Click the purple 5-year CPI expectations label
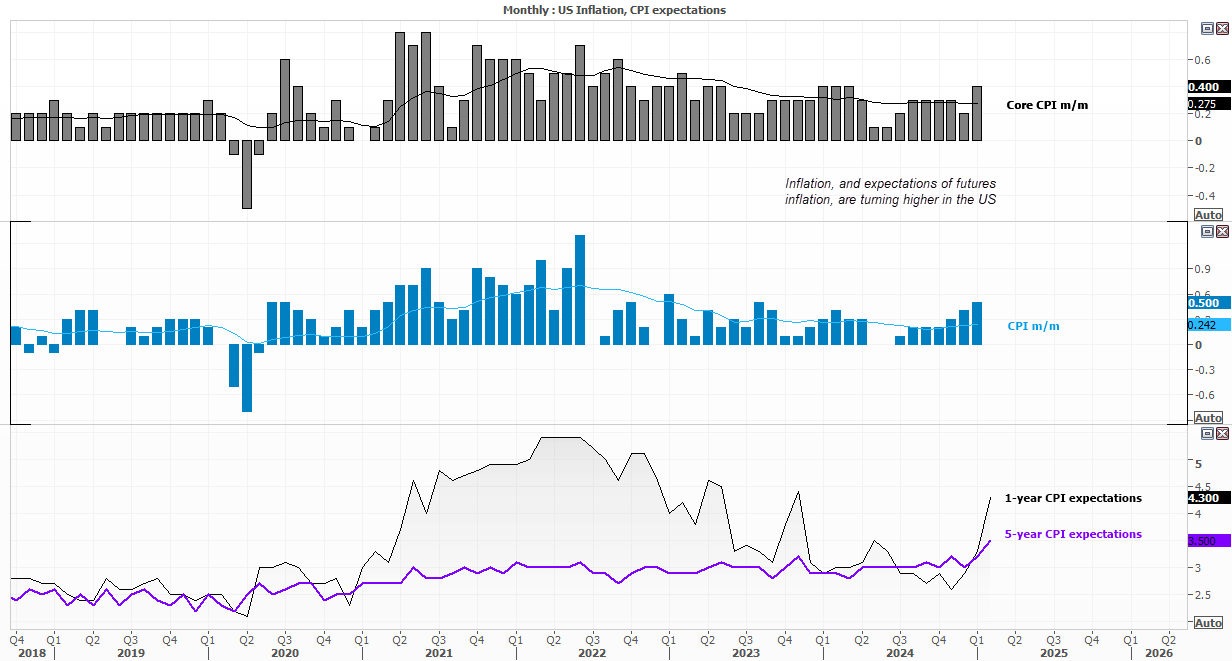Screen dimensions: 1232x661 click(x=1073, y=534)
